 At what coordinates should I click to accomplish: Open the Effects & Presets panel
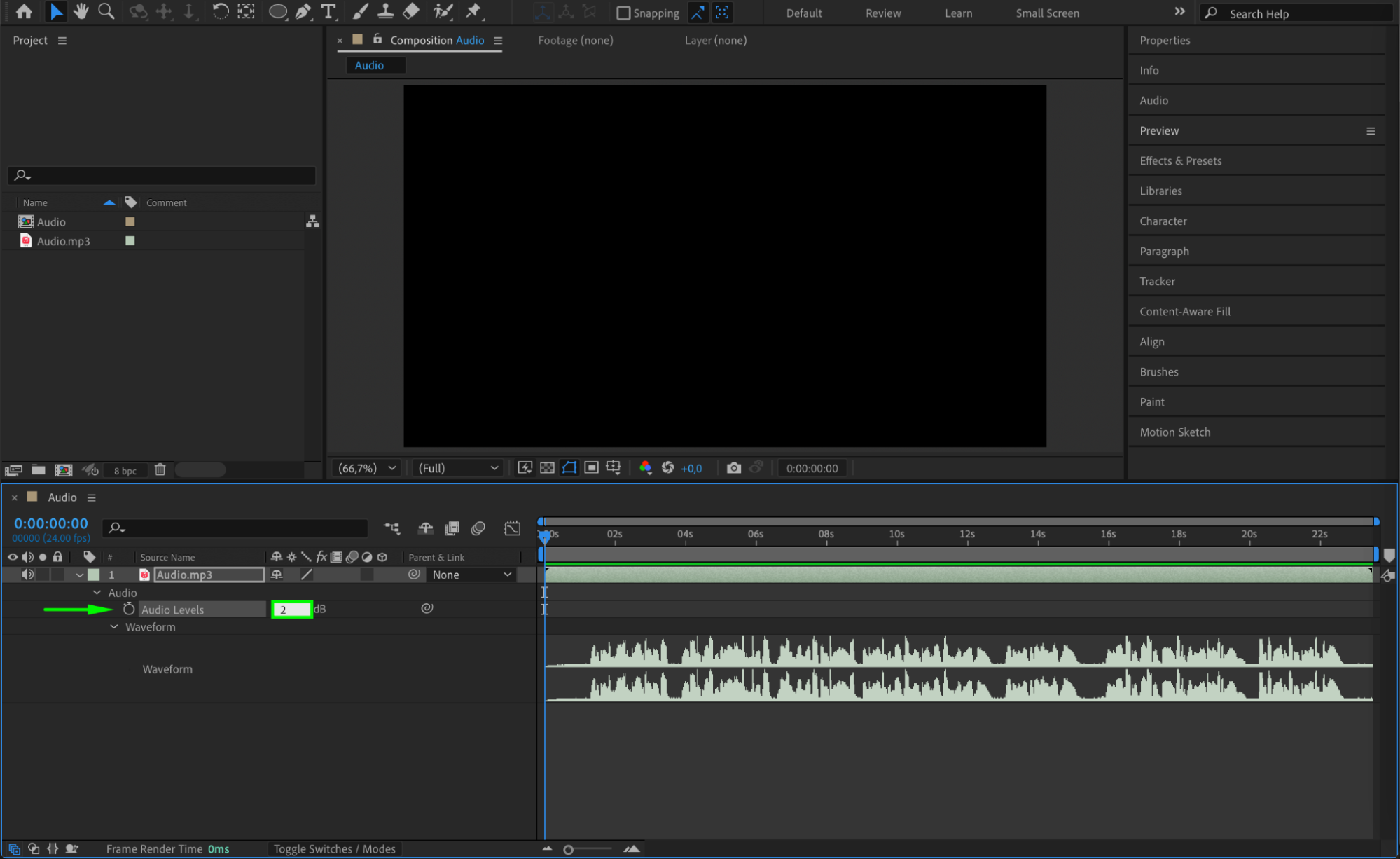coord(1180,161)
